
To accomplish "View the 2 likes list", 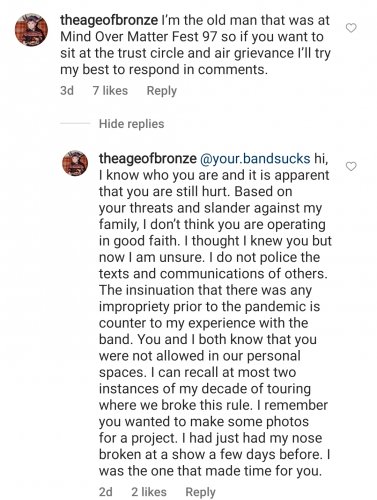I will (x=149, y=492).
